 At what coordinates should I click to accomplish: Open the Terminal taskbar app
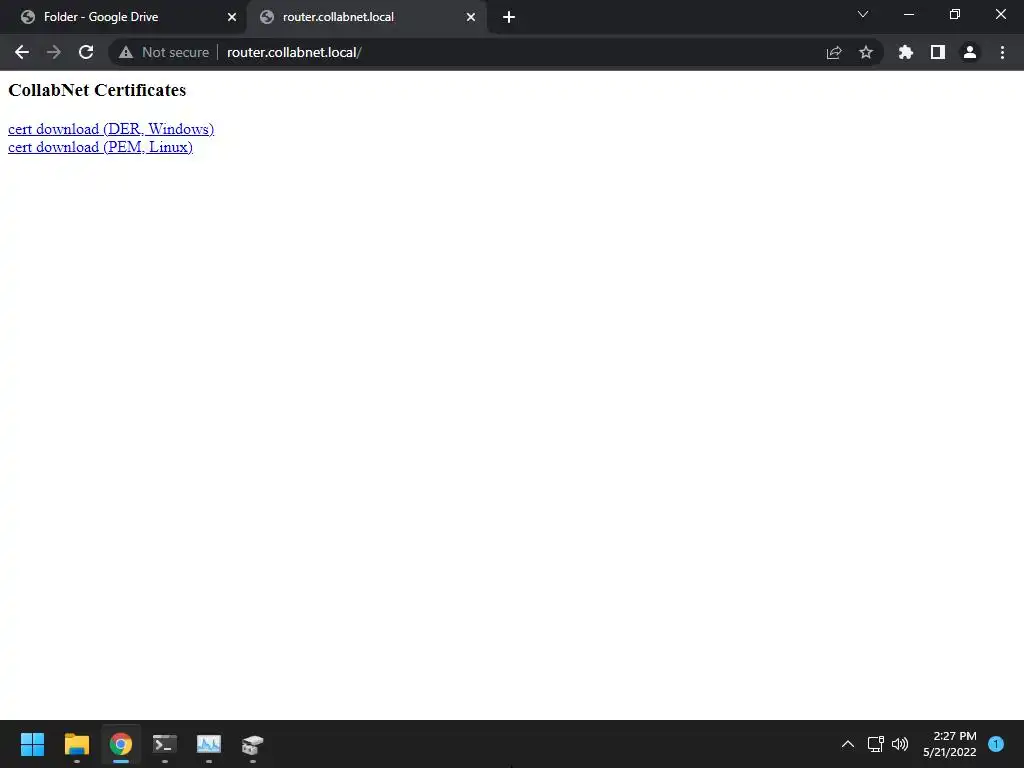pyautogui.click(x=165, y=744)
